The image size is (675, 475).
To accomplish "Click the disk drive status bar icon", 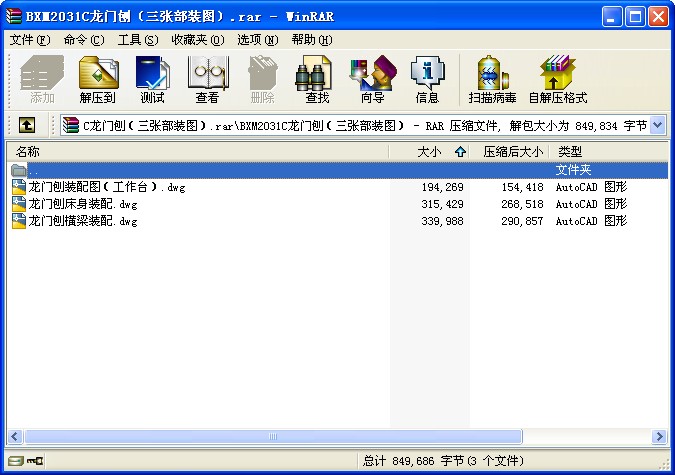I will pyautogui.click(x=15, y=461).
